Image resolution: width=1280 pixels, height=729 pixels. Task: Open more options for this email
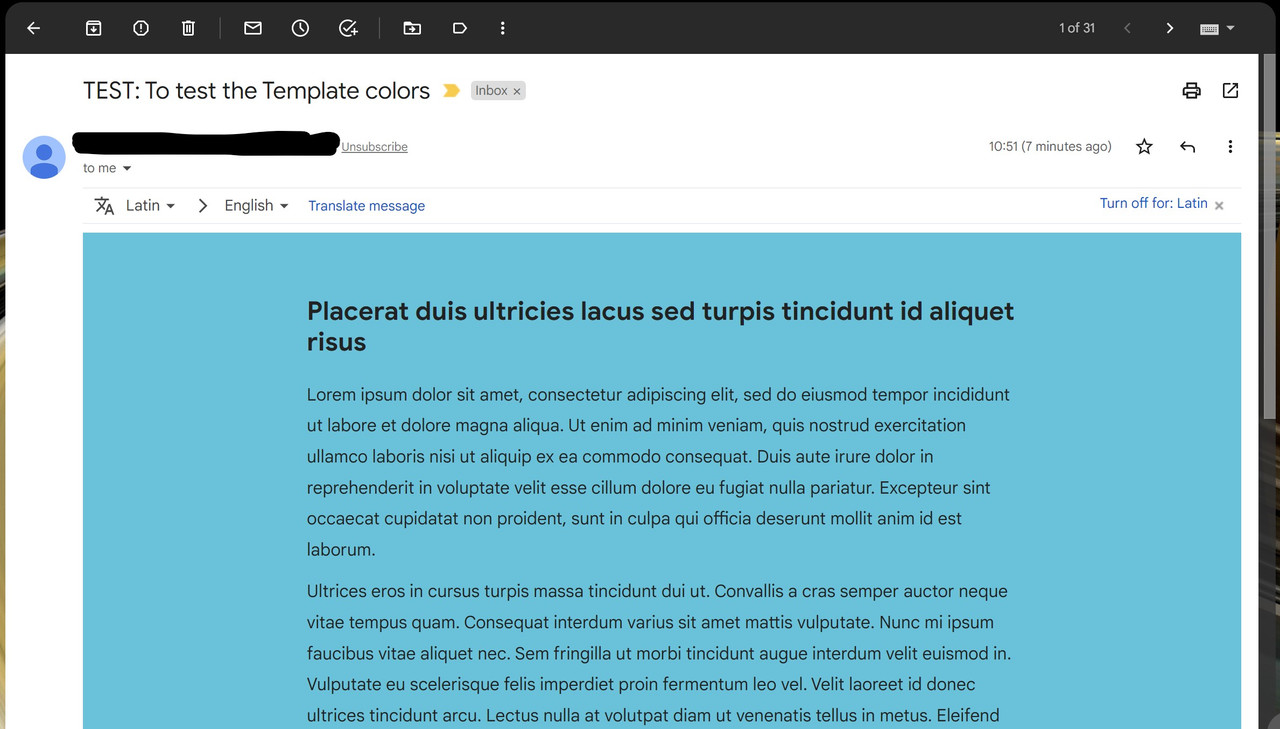click(x=1230, y=146)
